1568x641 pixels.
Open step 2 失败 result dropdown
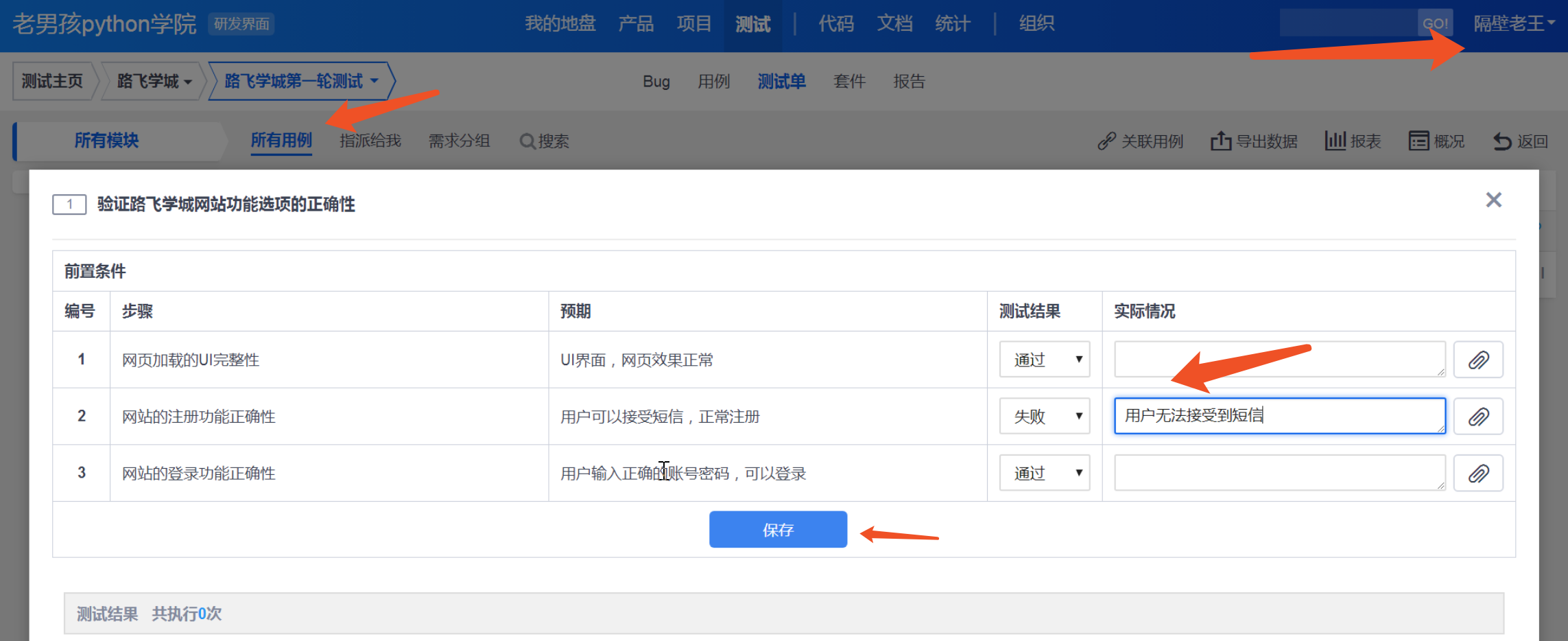click(x=1044, y=417)
